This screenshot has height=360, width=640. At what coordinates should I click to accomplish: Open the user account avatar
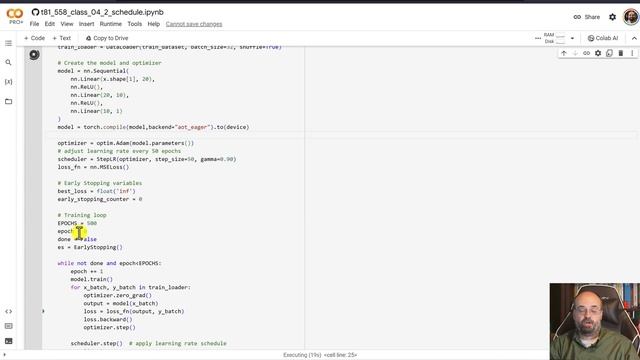point(631,17)
